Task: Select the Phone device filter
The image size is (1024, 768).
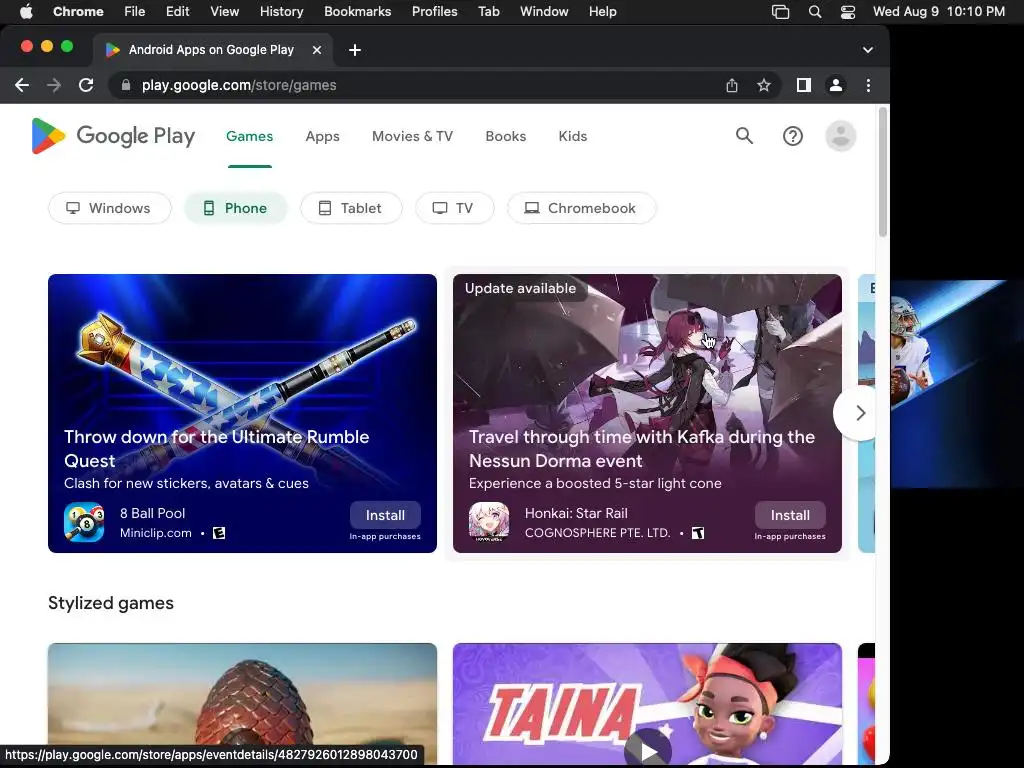Action: 236,208
